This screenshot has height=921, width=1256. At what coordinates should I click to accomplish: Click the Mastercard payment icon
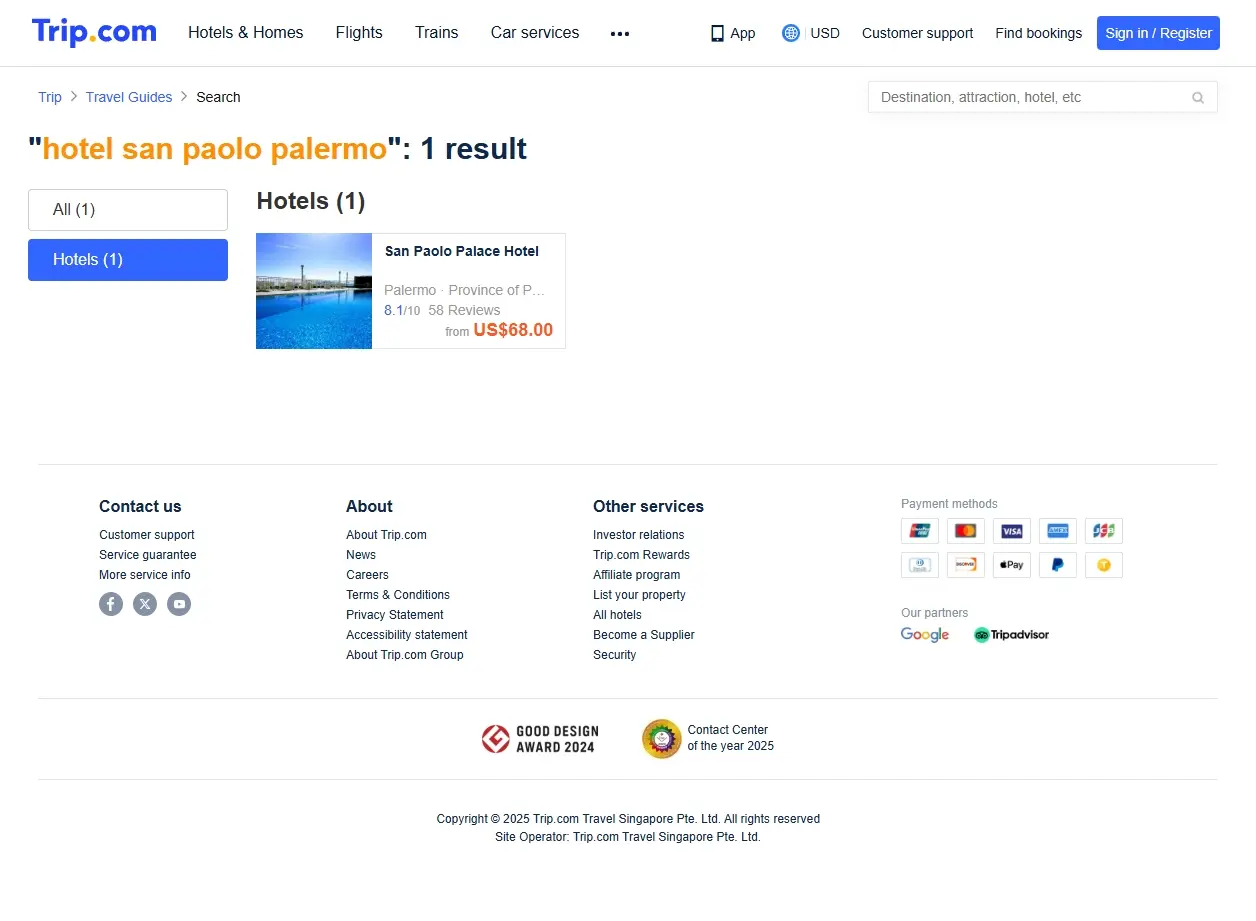966,531
